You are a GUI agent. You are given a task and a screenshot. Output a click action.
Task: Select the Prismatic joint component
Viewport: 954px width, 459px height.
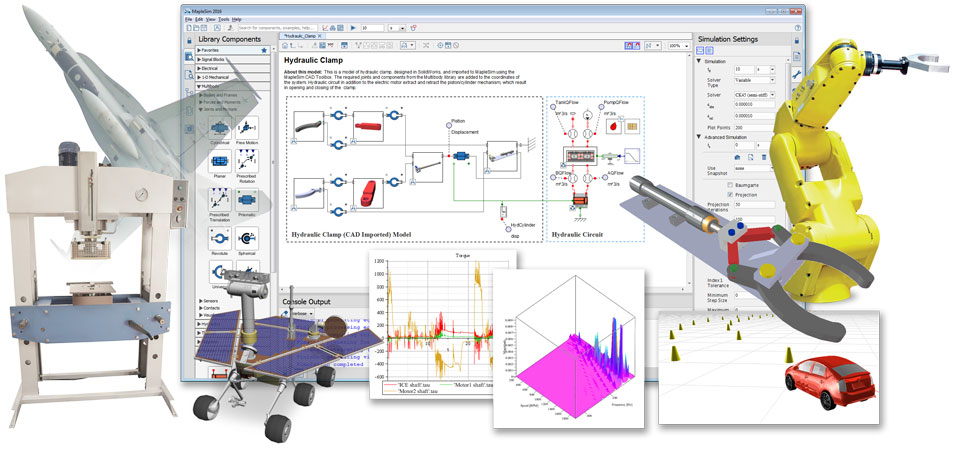pyautogui.click(x=246, y=204)
